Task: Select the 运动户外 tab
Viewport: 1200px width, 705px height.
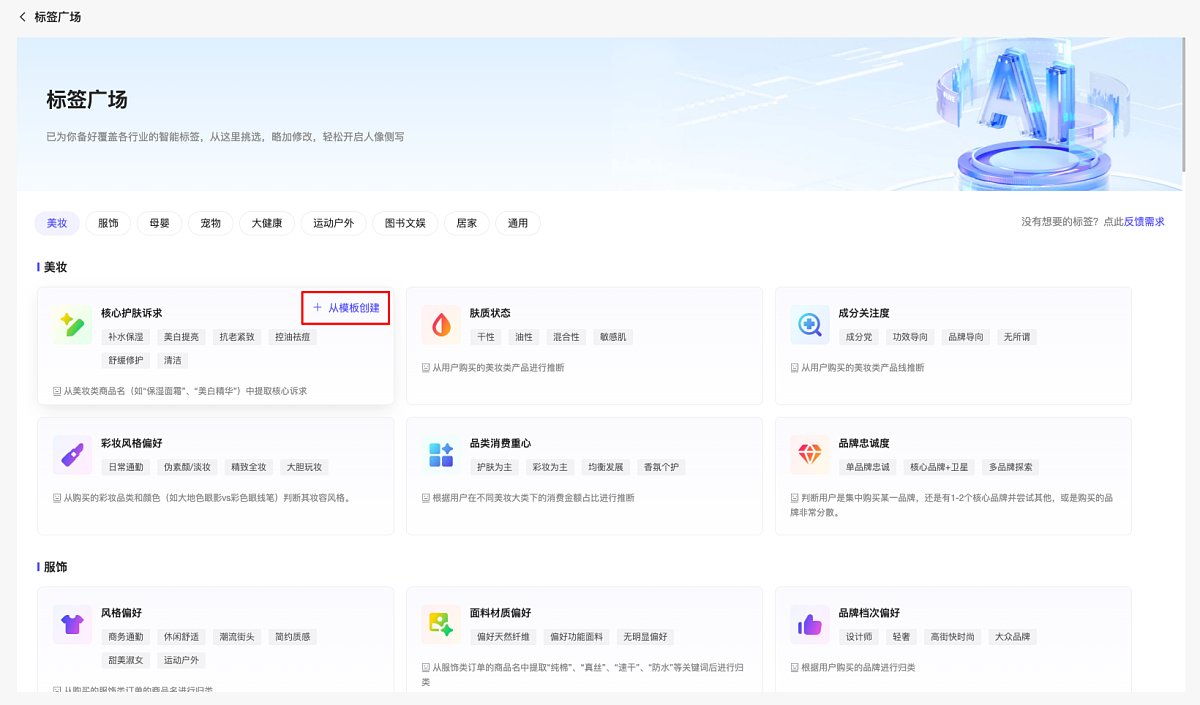Action: [334, 223]
